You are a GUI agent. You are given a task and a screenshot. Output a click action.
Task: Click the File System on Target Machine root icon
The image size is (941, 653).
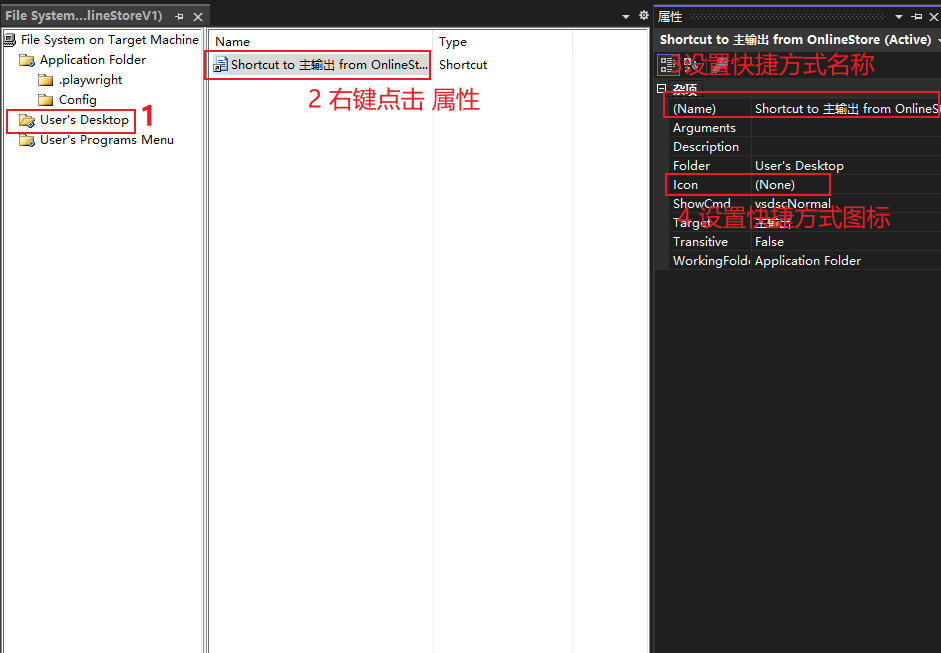point(9,39)
